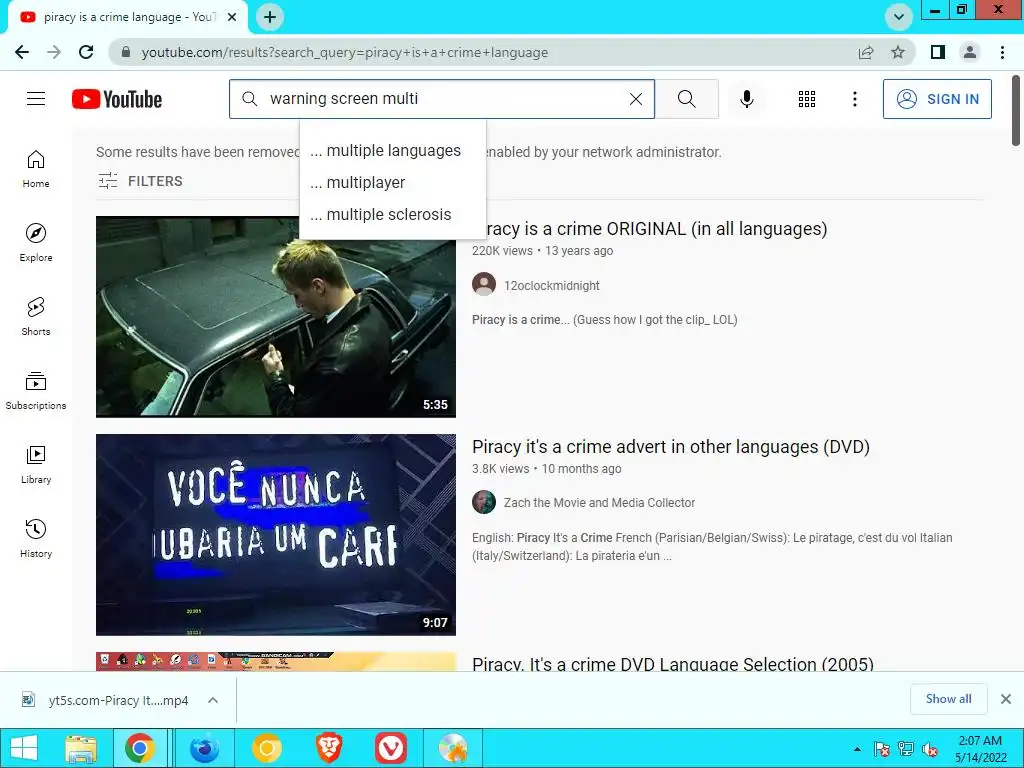Click the browser address bar URL
1024x768 pixels.
tap(344, 52)
